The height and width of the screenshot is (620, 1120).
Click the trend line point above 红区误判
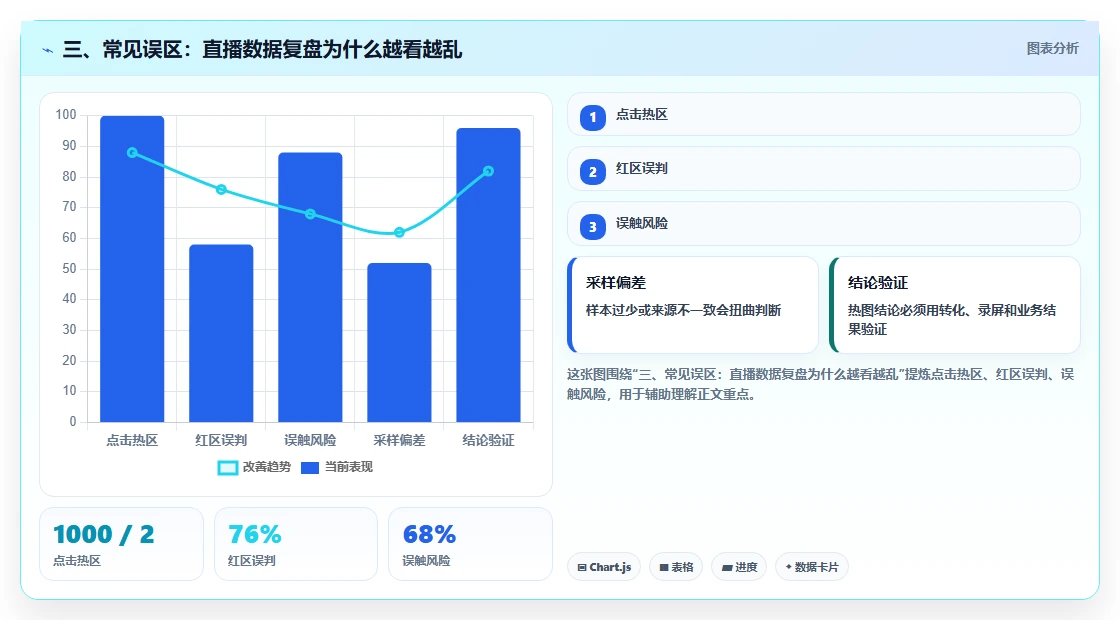[221, 189]
